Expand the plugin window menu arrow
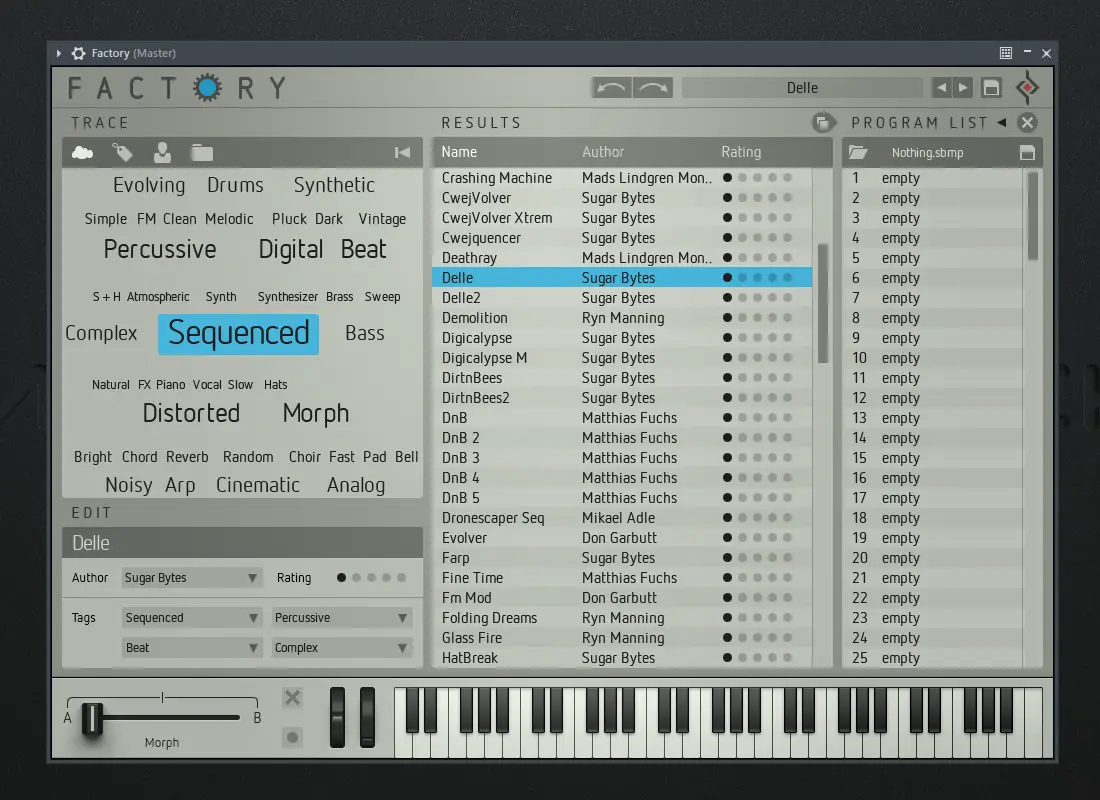1100x800 pixels. pyautogui.click(x=59, y=53)
